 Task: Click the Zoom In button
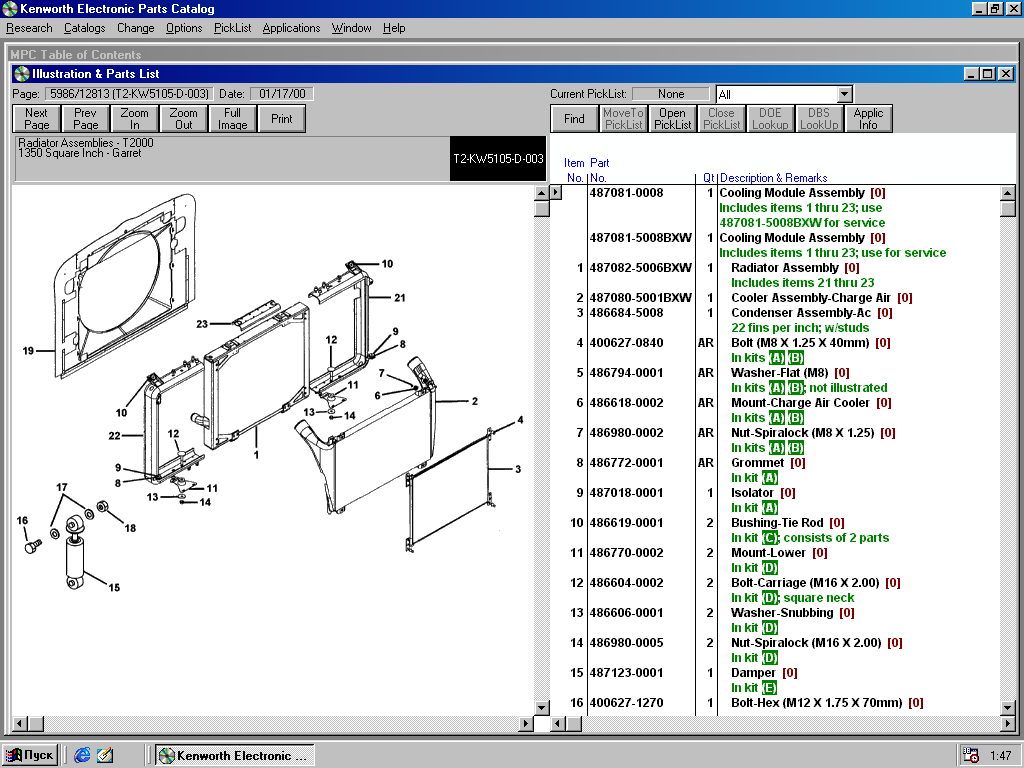(x=135, y=119)
